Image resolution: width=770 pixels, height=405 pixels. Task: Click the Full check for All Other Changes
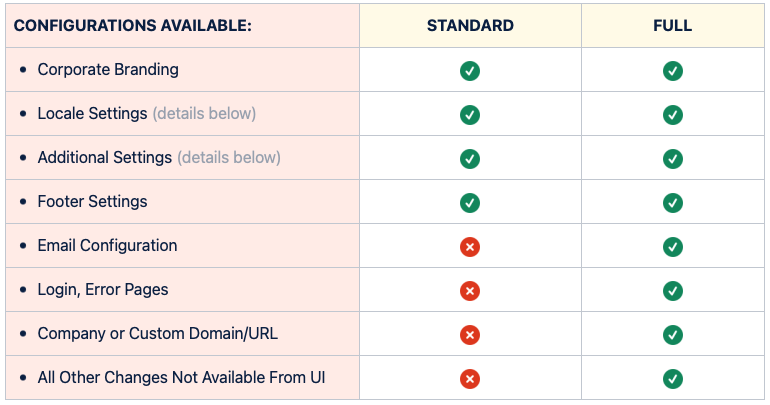673,378
